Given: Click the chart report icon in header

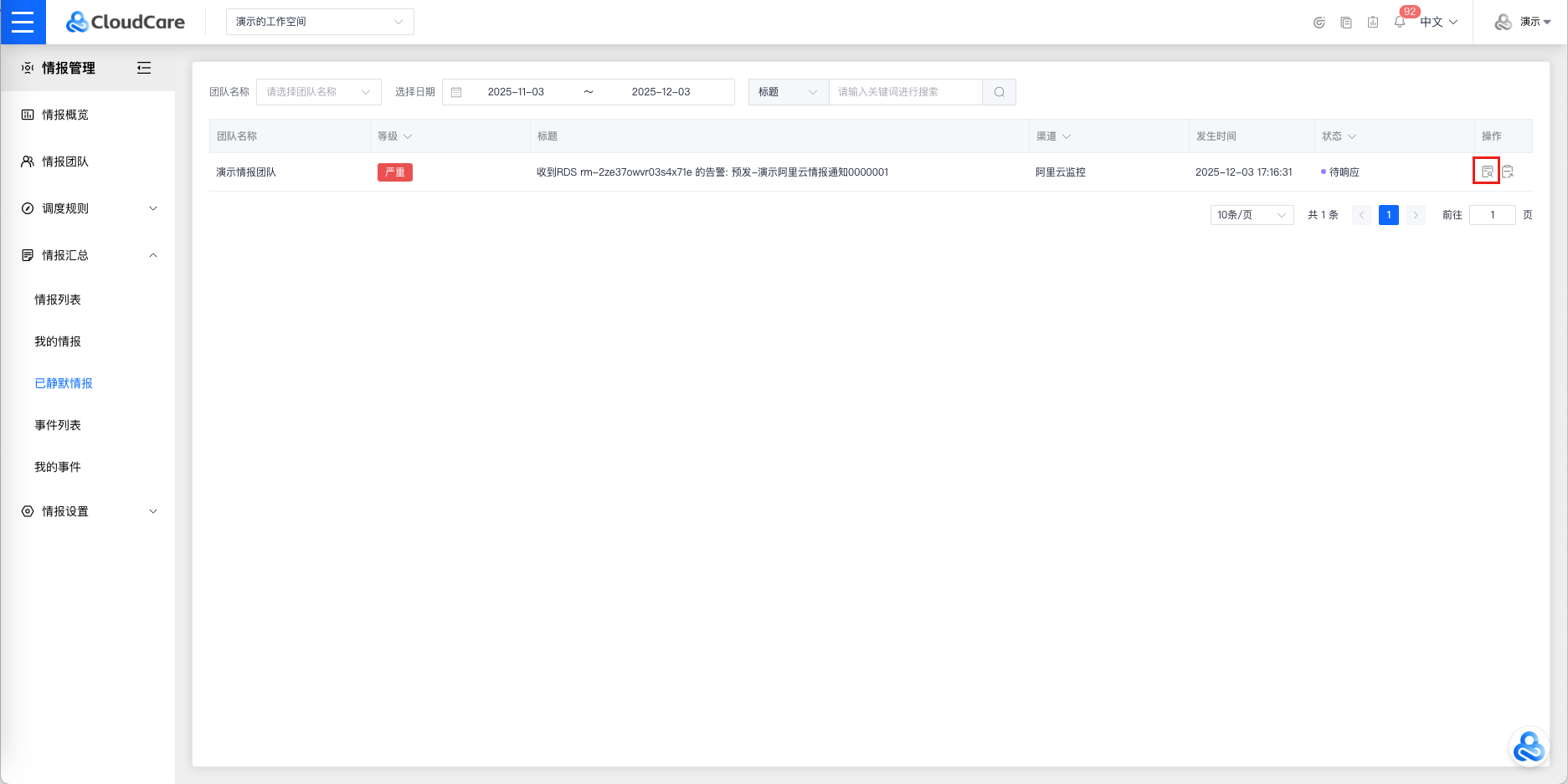Looking at the screenshot, I should click(x=1373, y=23).
